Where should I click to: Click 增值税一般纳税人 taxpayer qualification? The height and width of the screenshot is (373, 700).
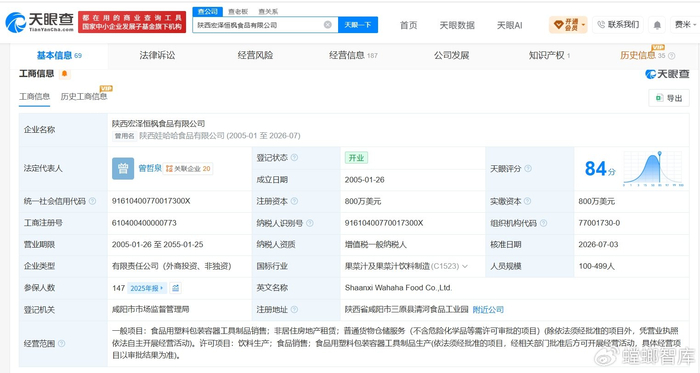pyautogui.click(x=375, y=245)
